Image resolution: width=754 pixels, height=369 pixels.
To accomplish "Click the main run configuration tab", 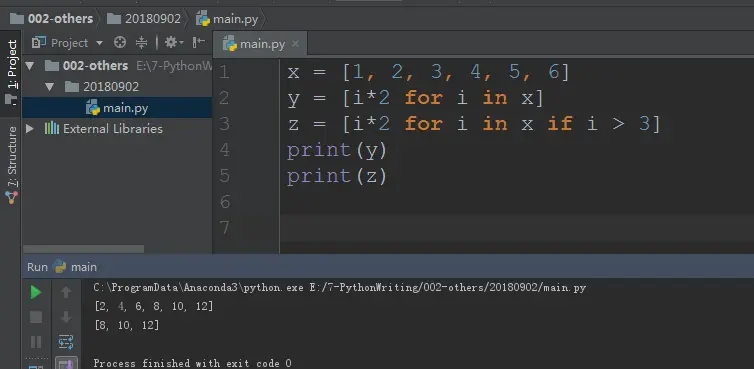I will 75,267.
